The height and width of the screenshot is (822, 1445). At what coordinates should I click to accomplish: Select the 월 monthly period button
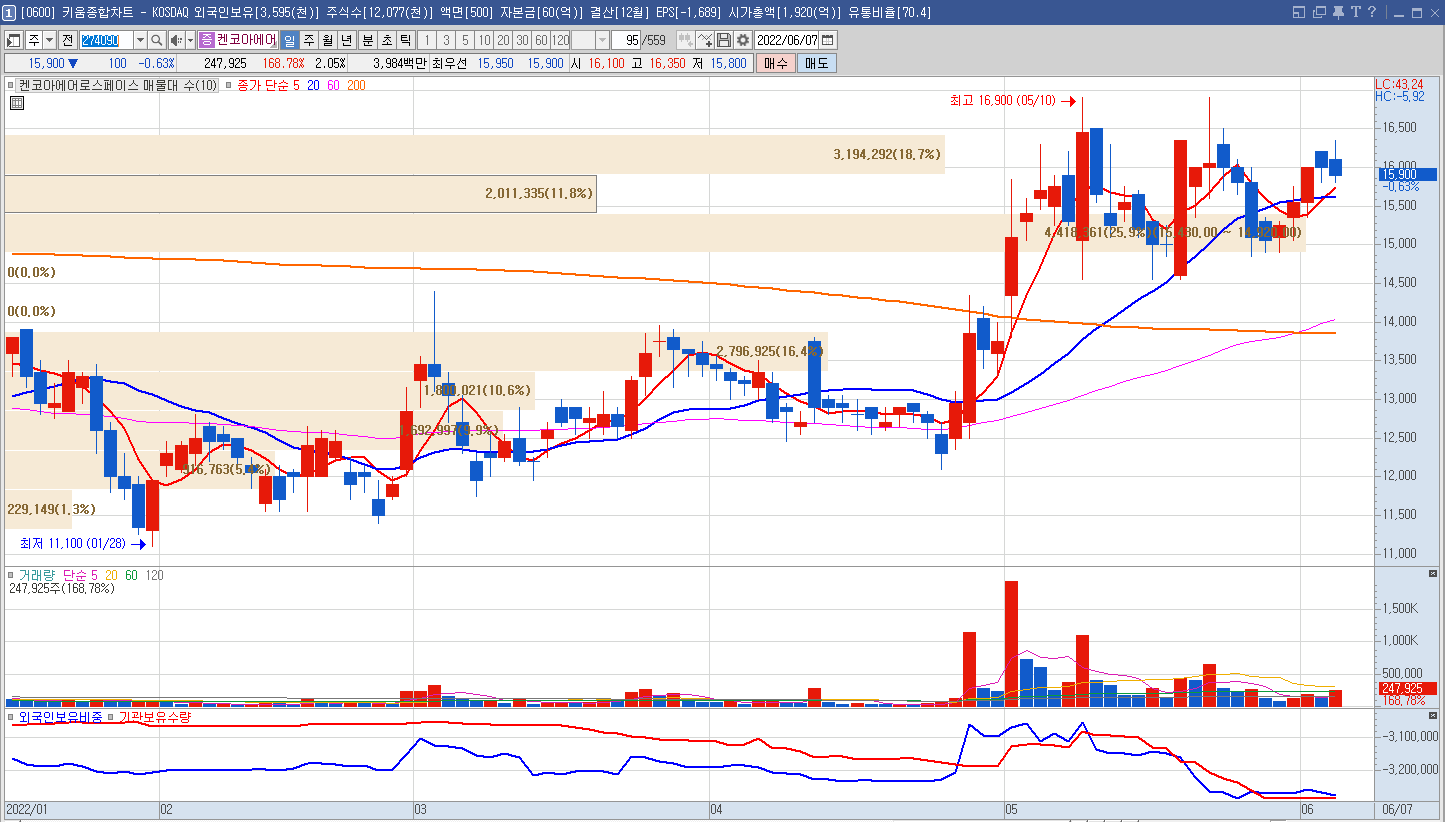pos(328,40)
